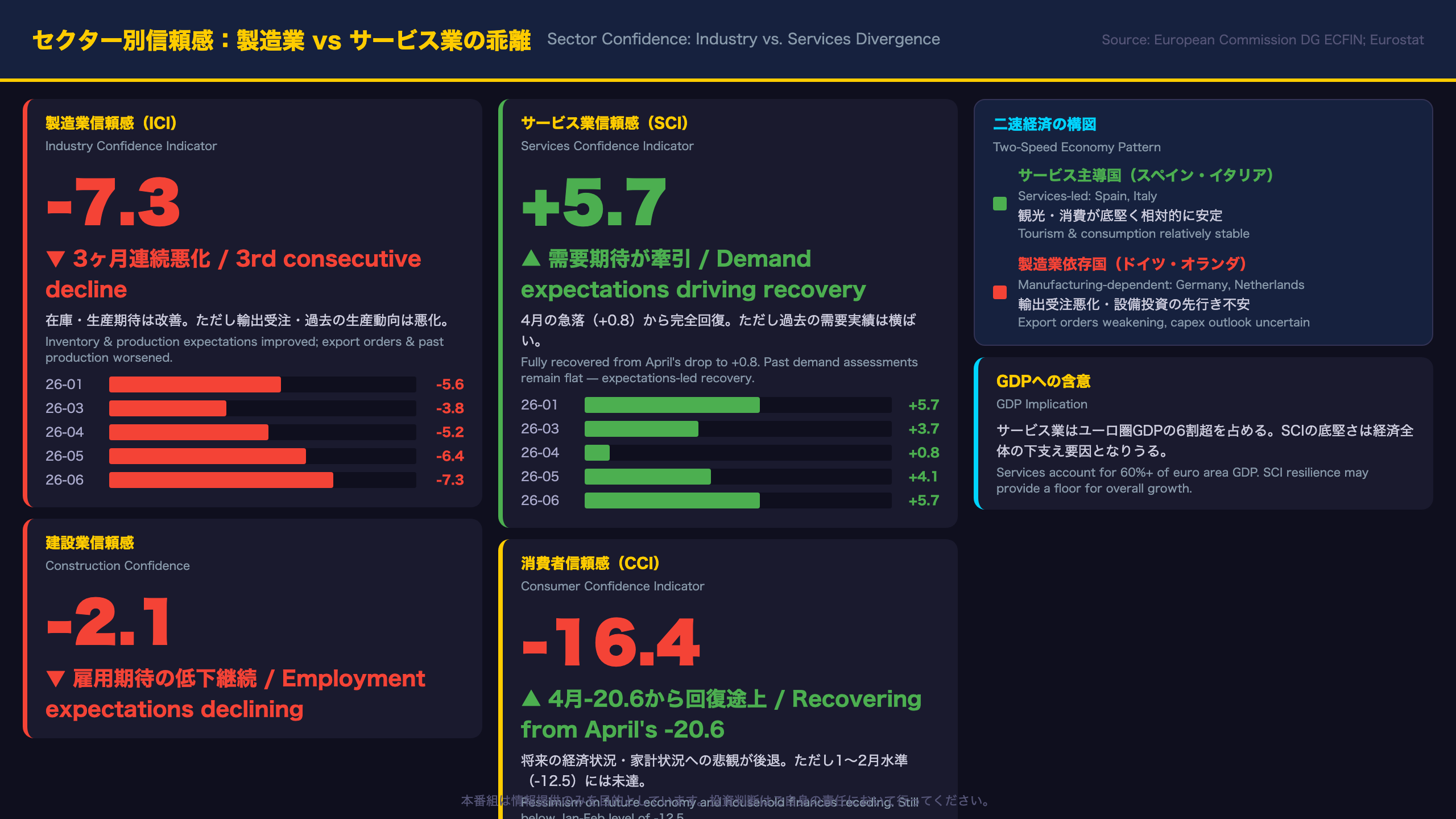Click the 26-05 industry bar labeled -6.4
The height and width of the screenshot is (819, 1456).
click(262, 456)
